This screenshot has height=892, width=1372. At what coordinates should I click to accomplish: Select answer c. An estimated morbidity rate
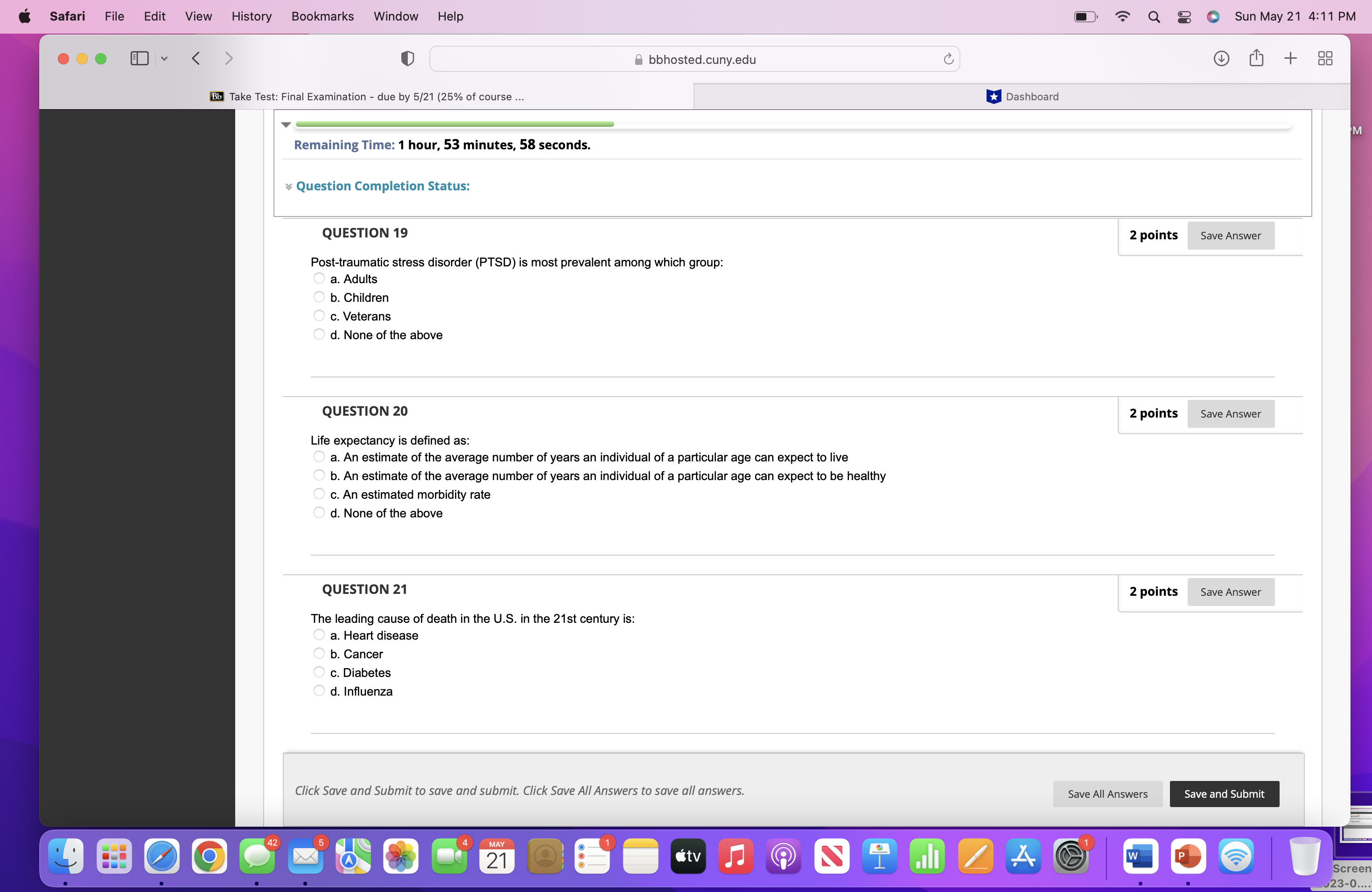tap(319, 494)
